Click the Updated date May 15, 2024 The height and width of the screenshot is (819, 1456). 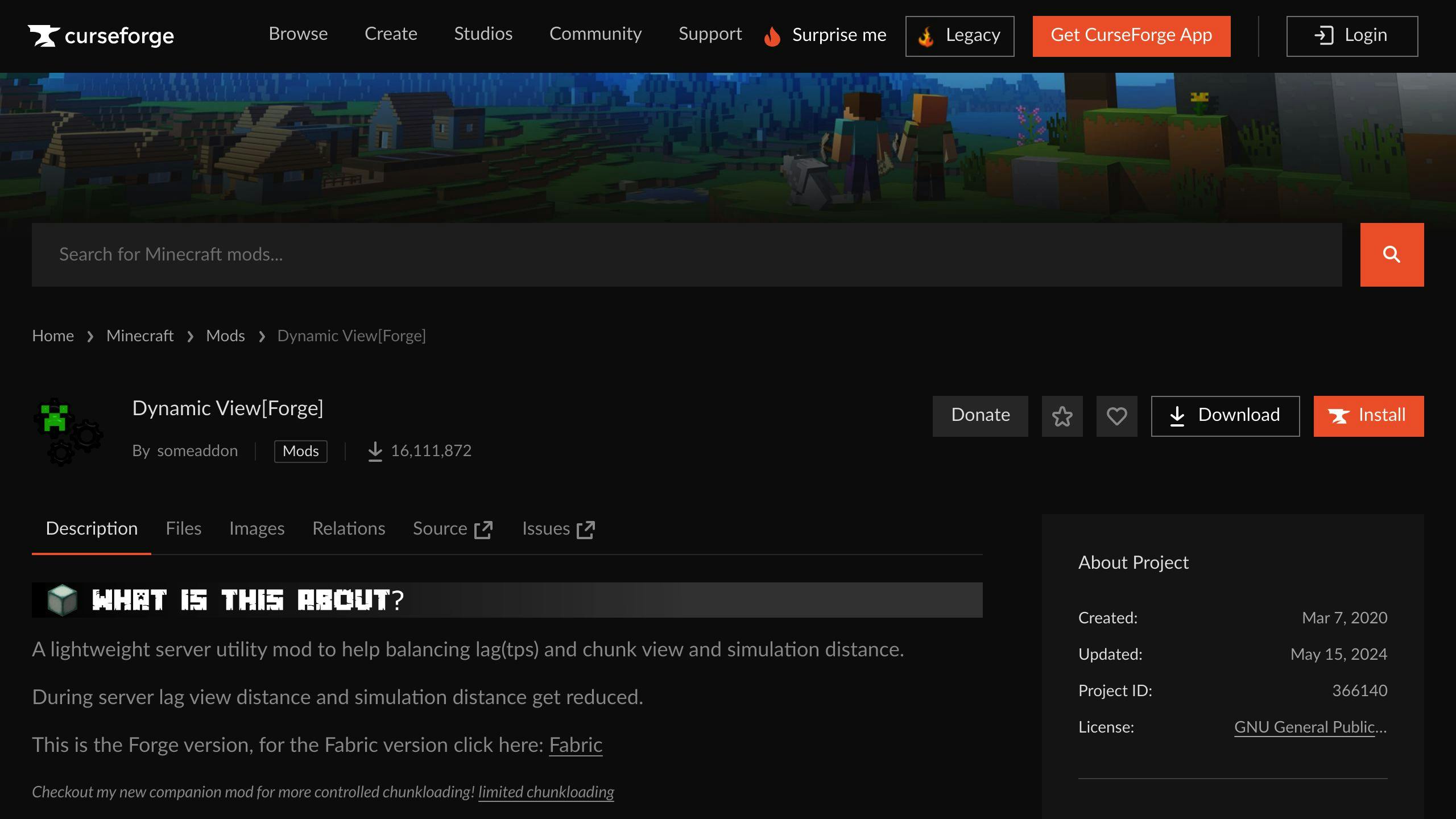[x=1338, y=655]
